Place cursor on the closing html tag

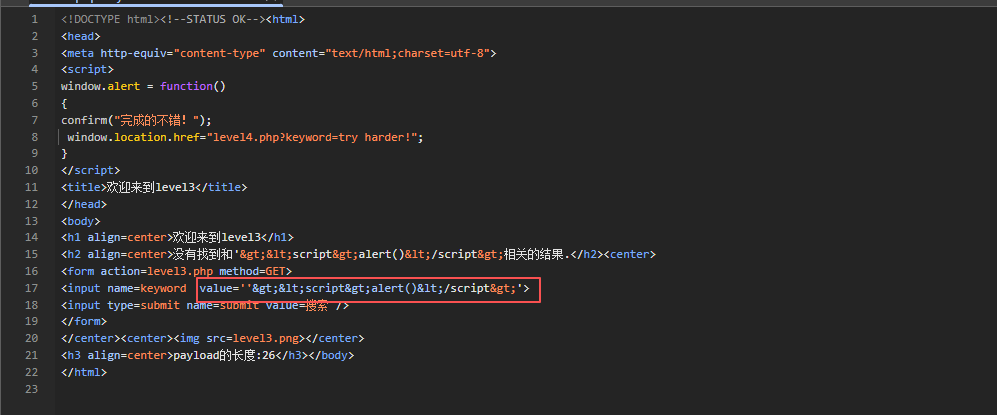(x=84, y=372)
